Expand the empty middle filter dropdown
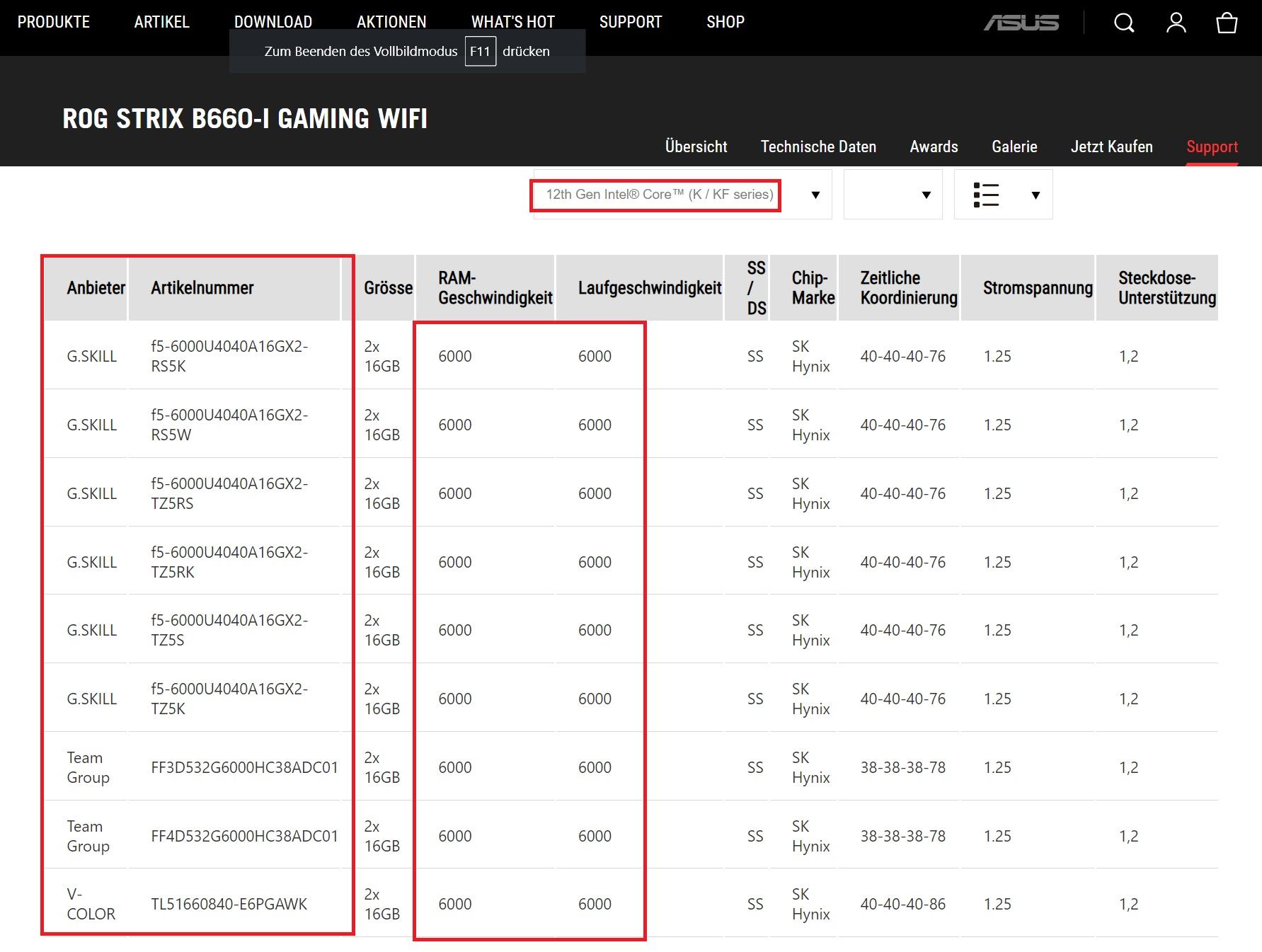This screenshot has width=1262, height=952. click(x=893, y=195)
